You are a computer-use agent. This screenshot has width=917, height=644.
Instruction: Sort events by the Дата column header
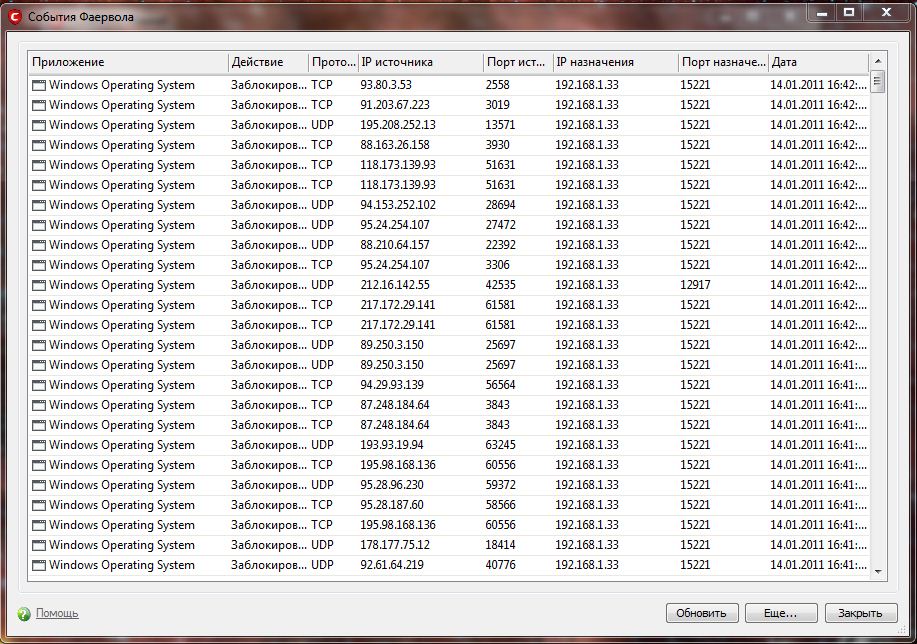816,62
